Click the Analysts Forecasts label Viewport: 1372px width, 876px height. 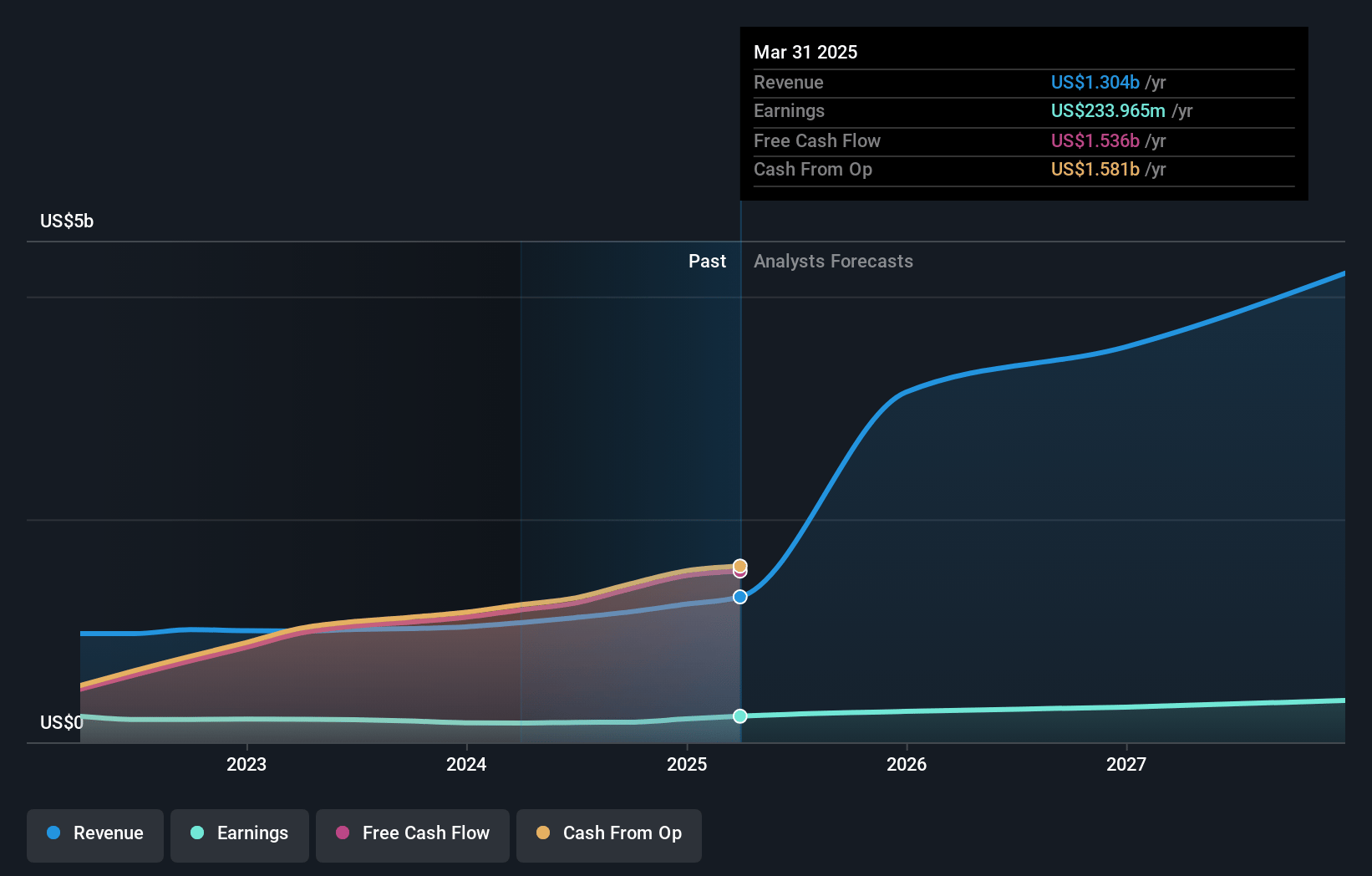point(833,262)
